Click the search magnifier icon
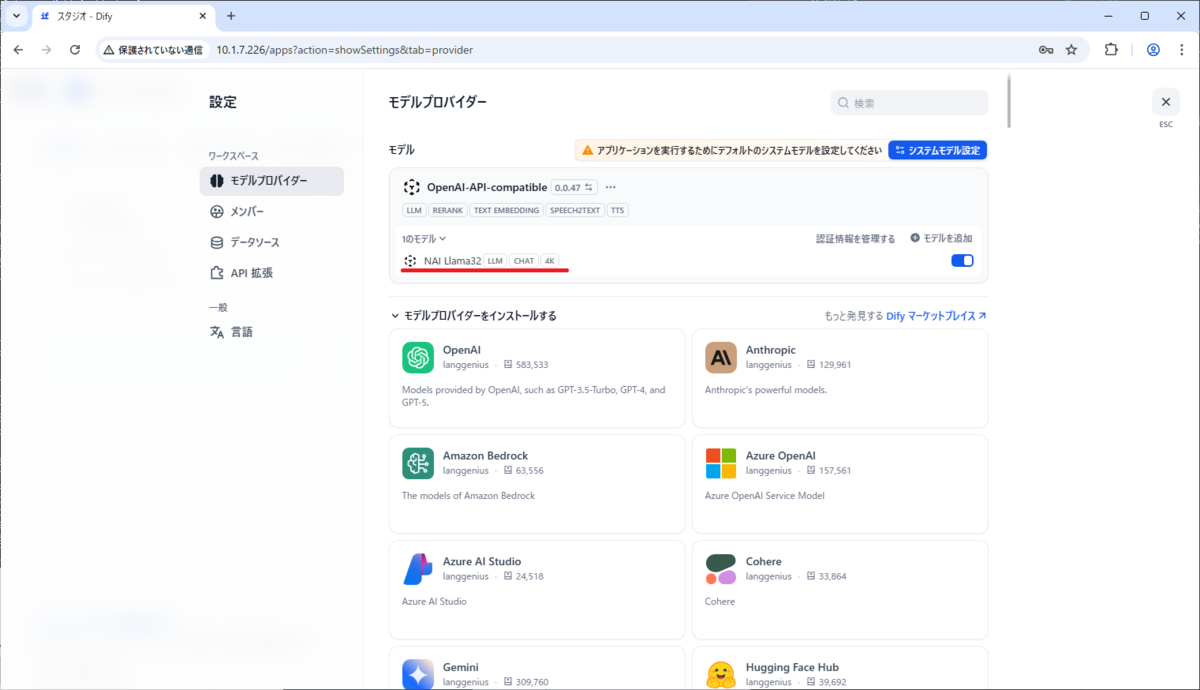Image resolution: width=1200 pixels, height=690 pixels. (845, 103)
